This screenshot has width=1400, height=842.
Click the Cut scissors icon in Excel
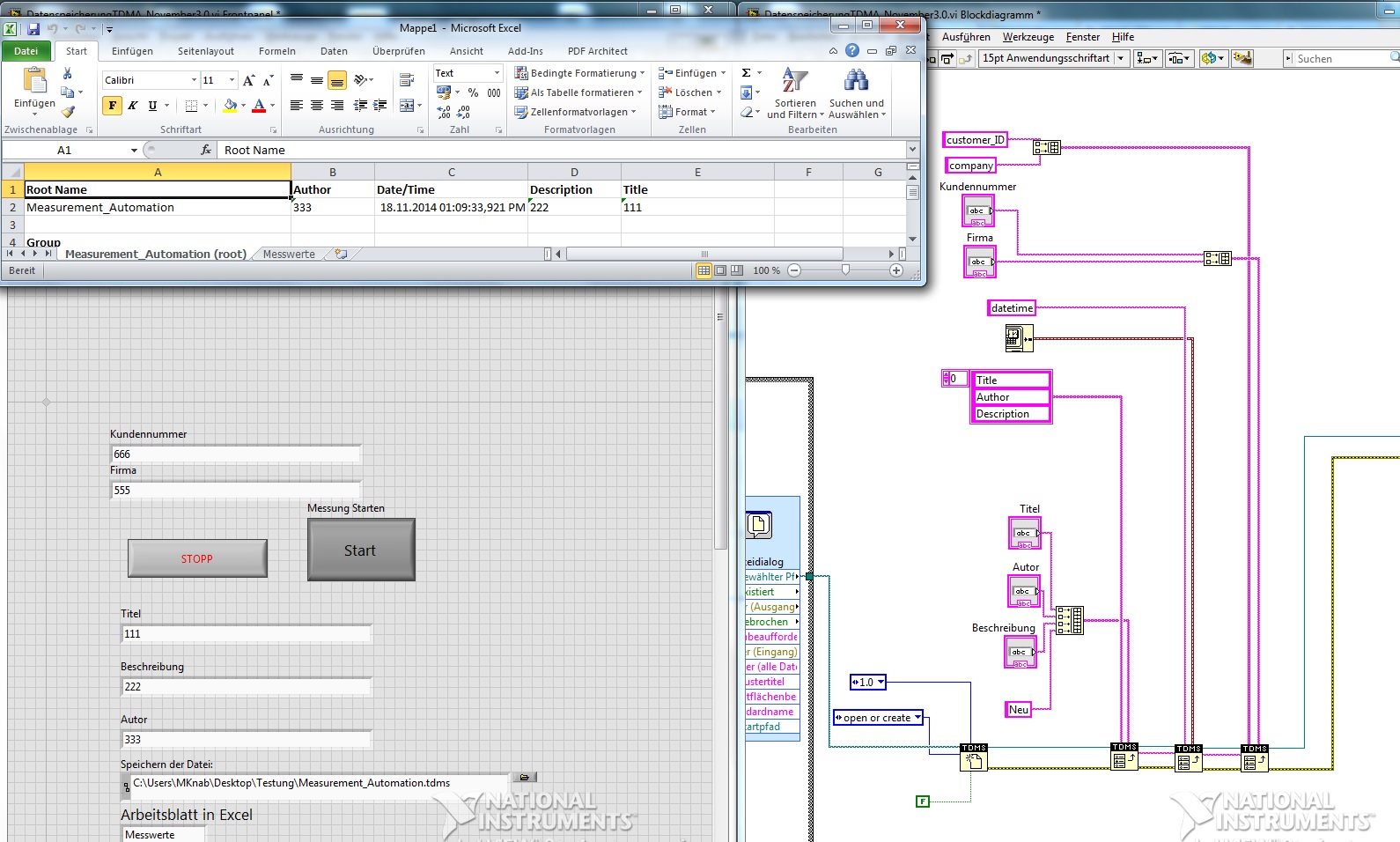(67, 74)
